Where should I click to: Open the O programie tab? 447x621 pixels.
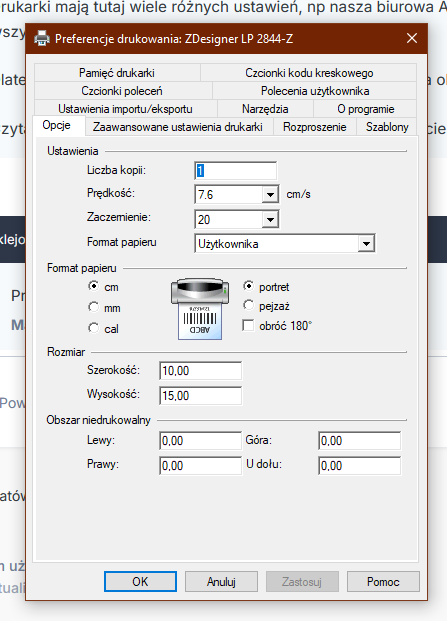pos(365,109)
